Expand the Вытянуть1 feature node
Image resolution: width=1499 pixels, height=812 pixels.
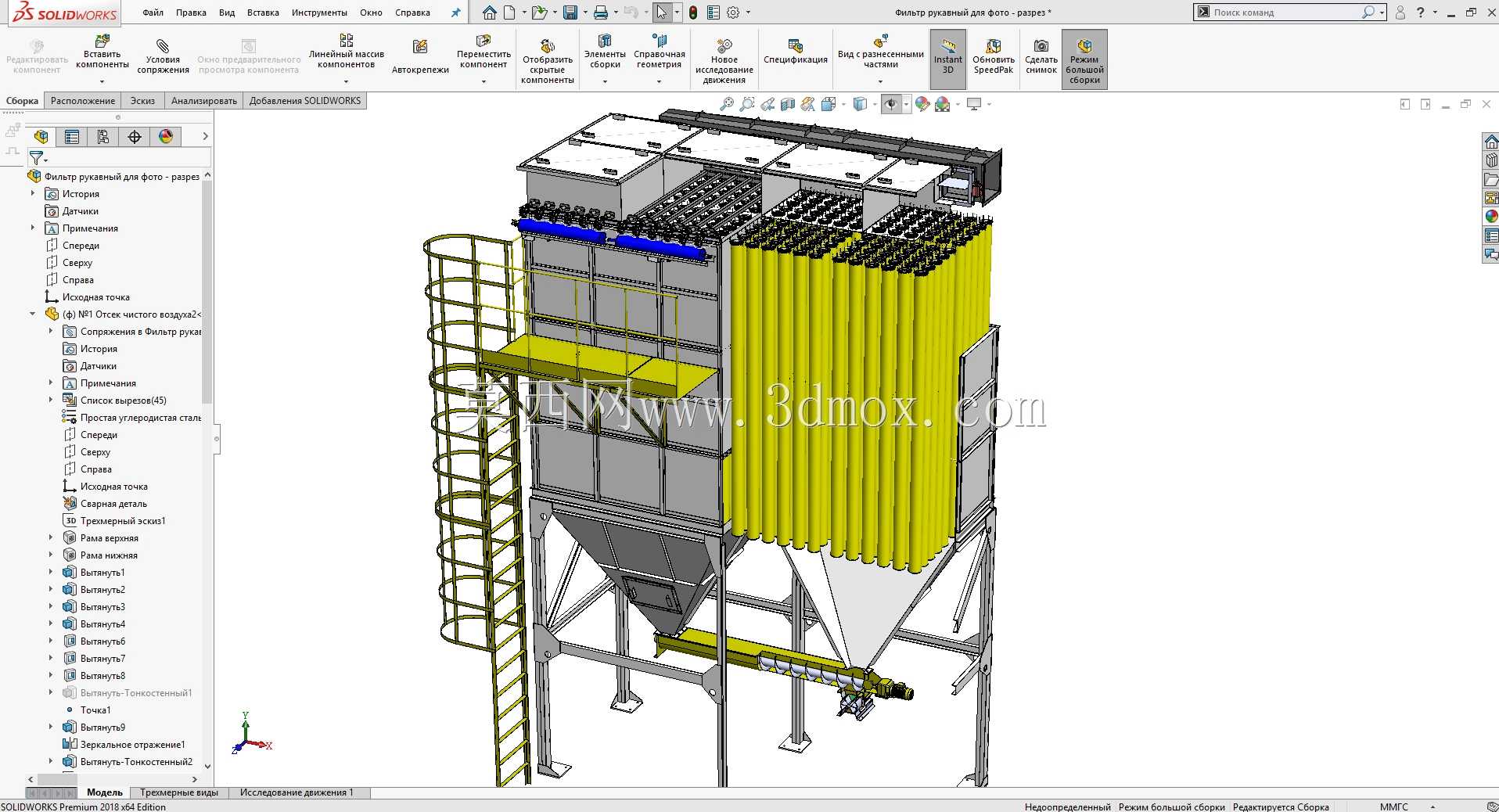click(x=51, y=572)
